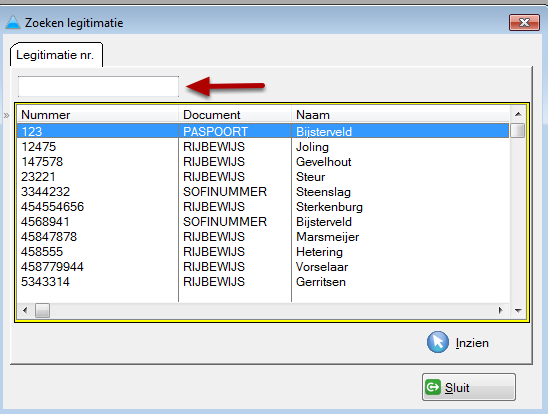This screenshot has height=414, width=548.
Task: Select the row for Joling
Action: [x=263, y=147]
